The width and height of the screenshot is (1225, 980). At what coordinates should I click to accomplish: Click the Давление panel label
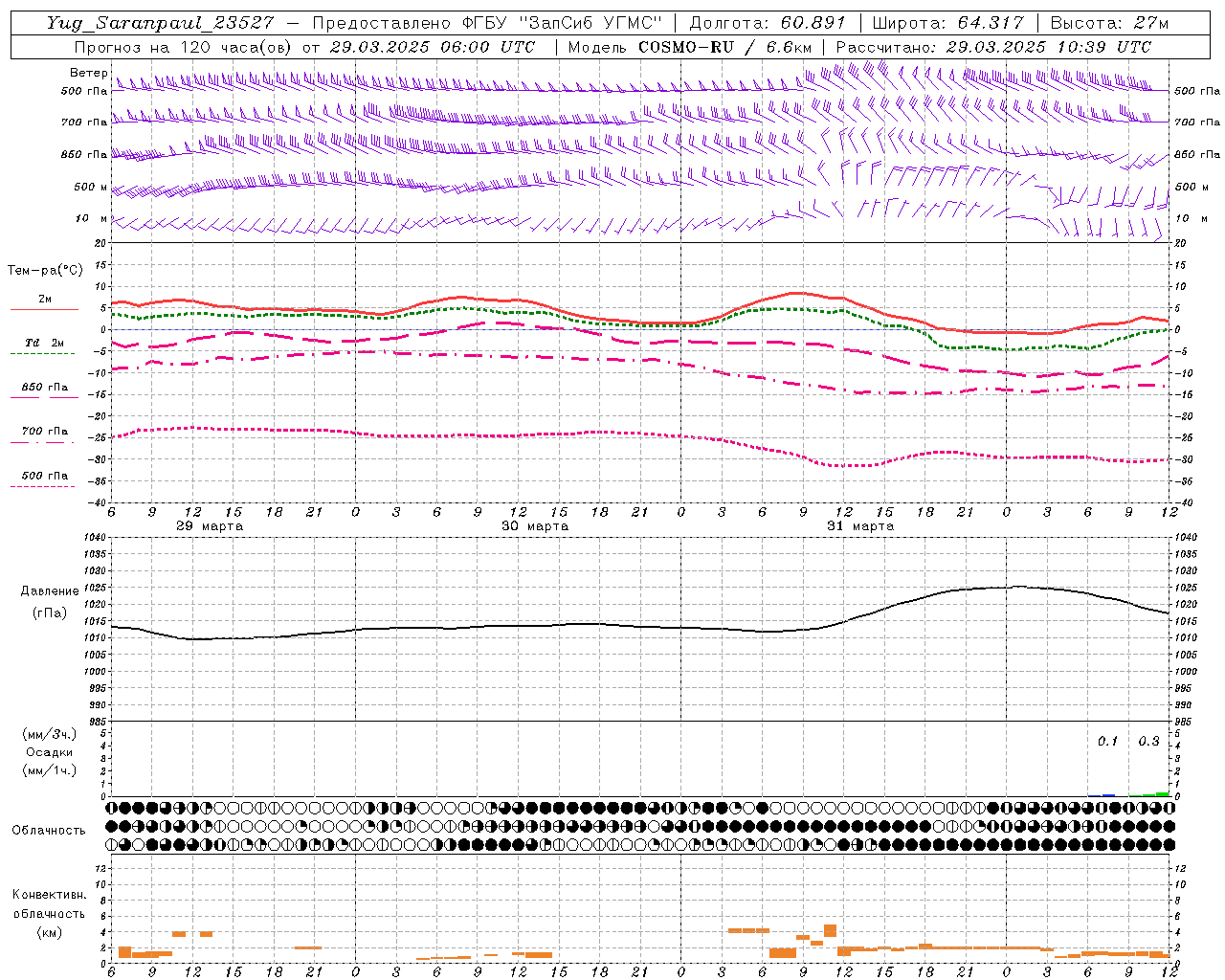point(50,591)
